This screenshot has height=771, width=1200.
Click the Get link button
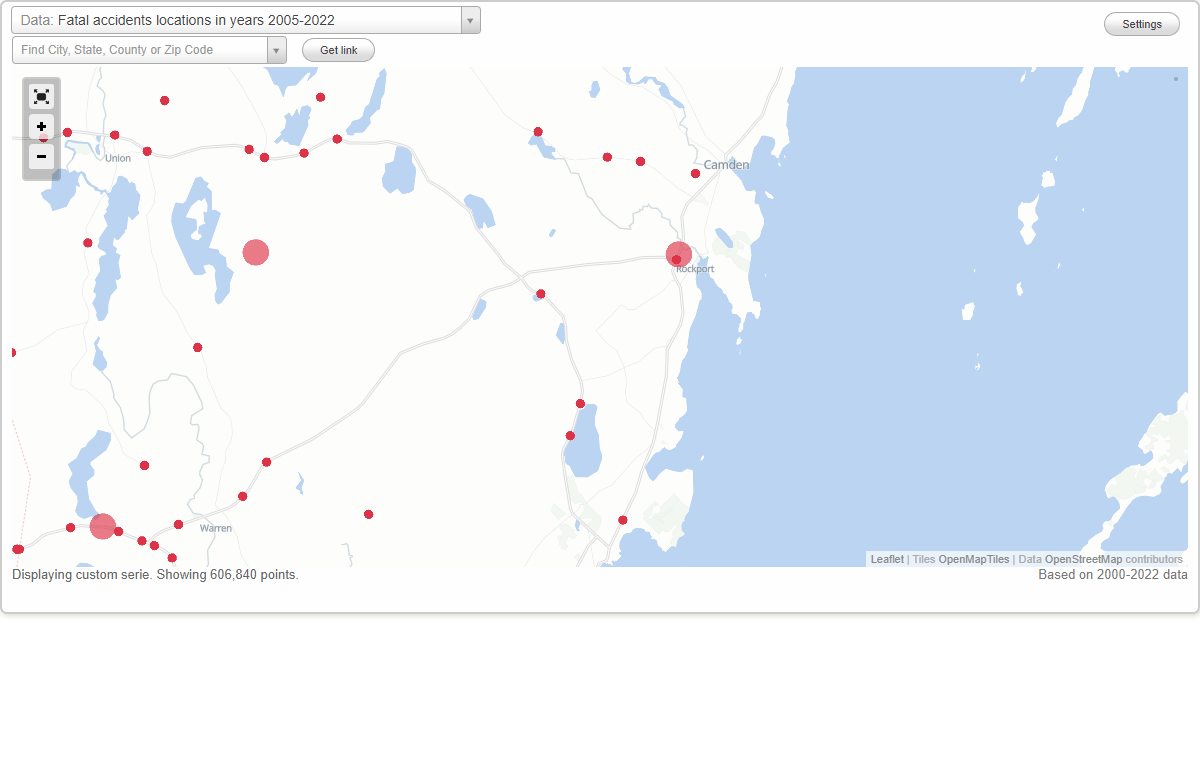coord(337,49)
